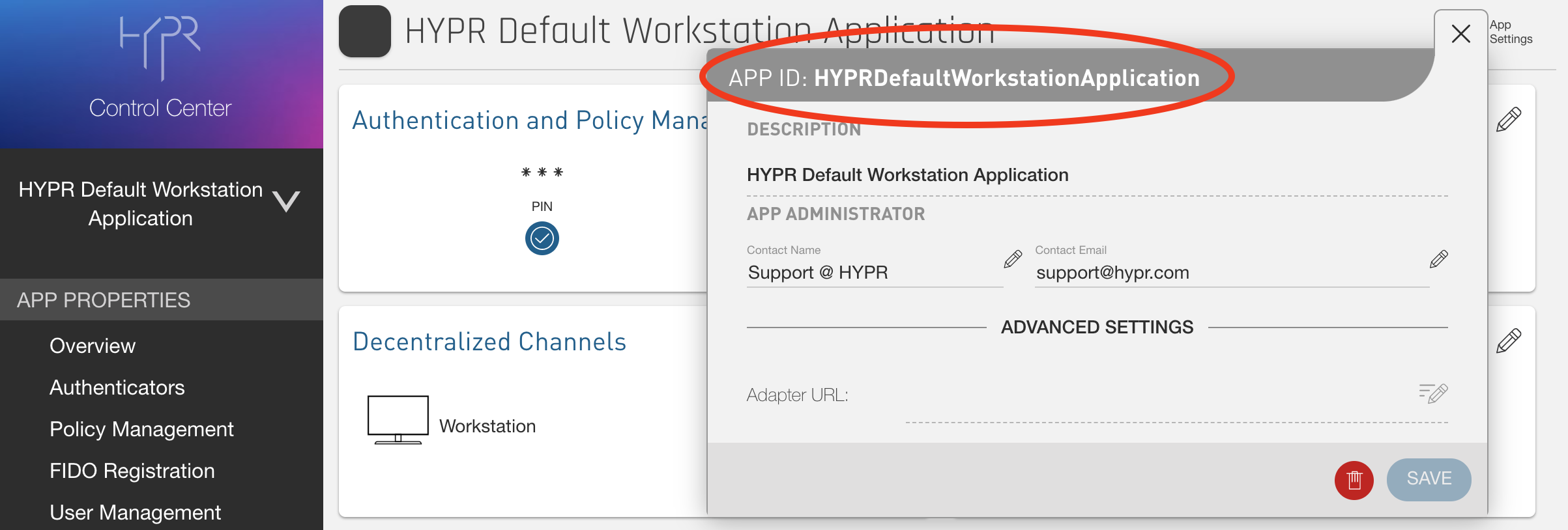The width and height of the screenshot is (1568, 530).
Task: Click the Workstation label
Action: (487, 426)
